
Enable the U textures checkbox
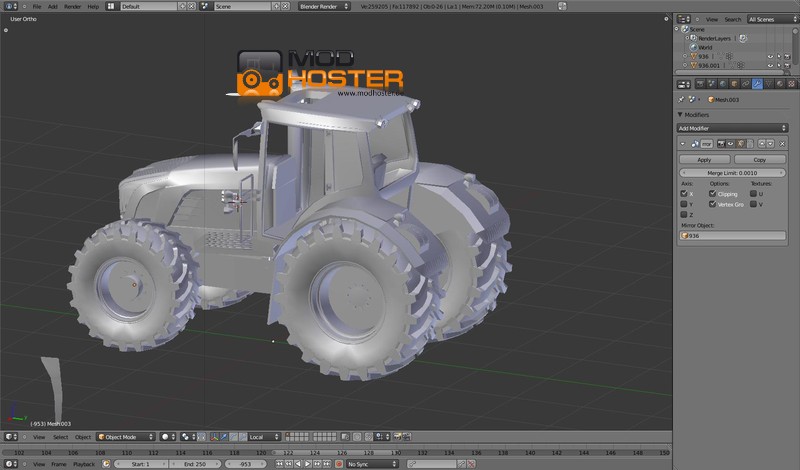pos(753,194)
